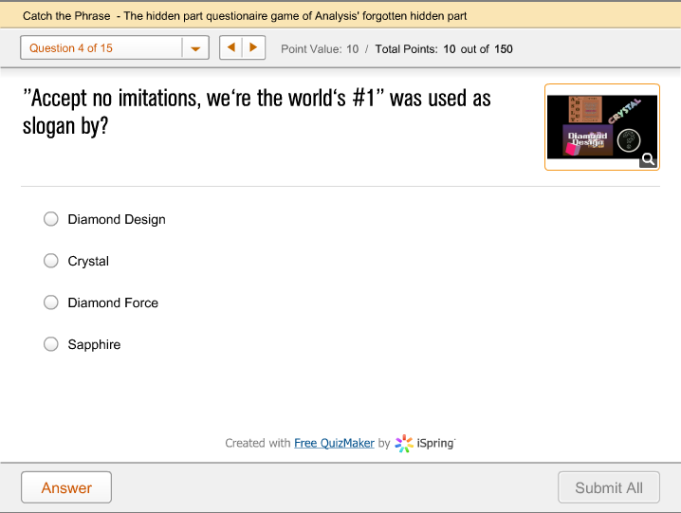
Task: Click the 'Diamond Force' answer label
Action: tap(113, 303)
